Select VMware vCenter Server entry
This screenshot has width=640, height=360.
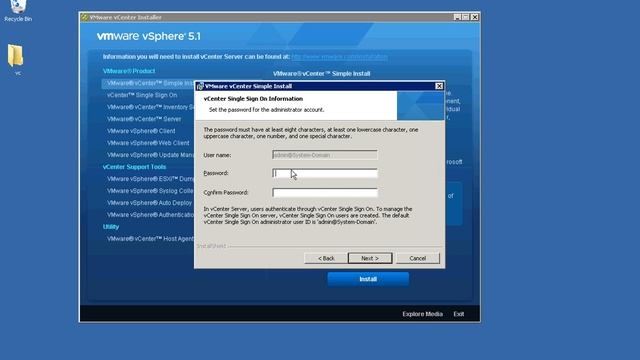pyautogui.click(x=144, y=119)
